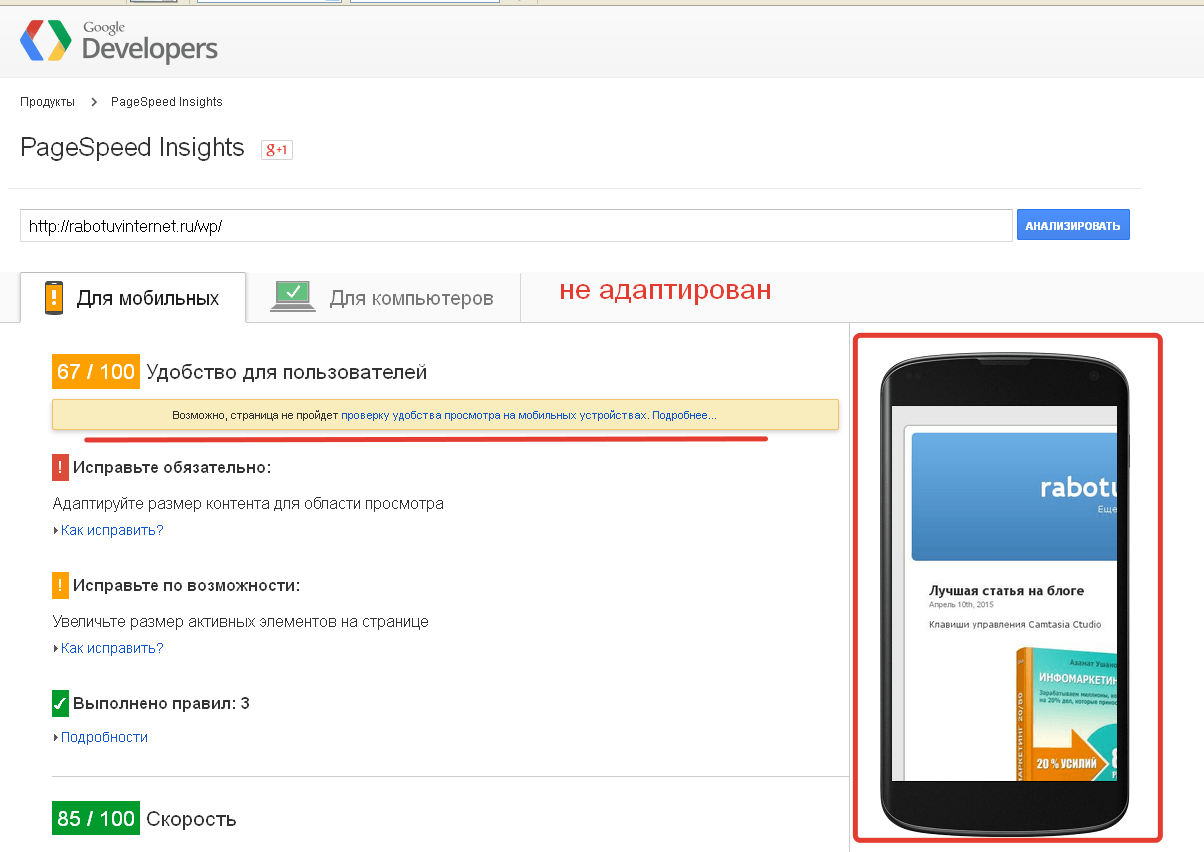Expand Подробности under Выполнено правил

click(104, 737)
